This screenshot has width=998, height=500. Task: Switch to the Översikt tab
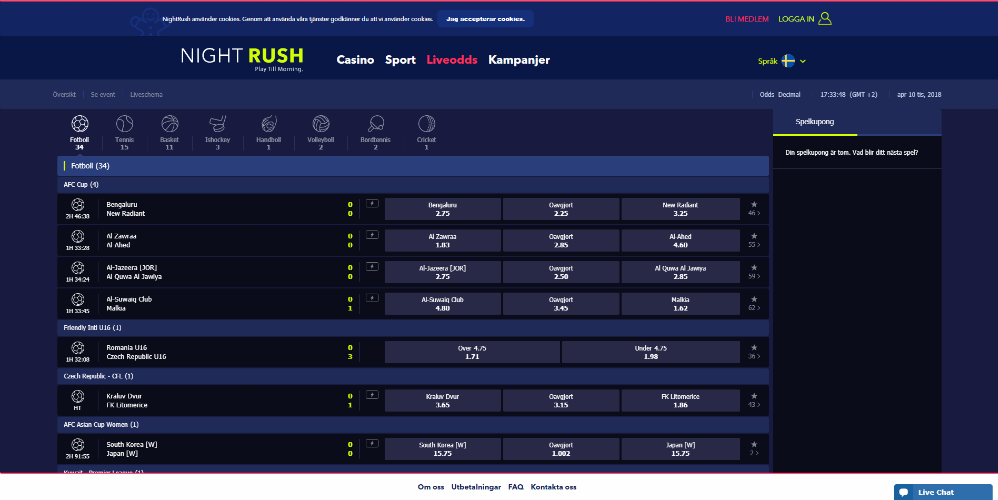point(64,94)
